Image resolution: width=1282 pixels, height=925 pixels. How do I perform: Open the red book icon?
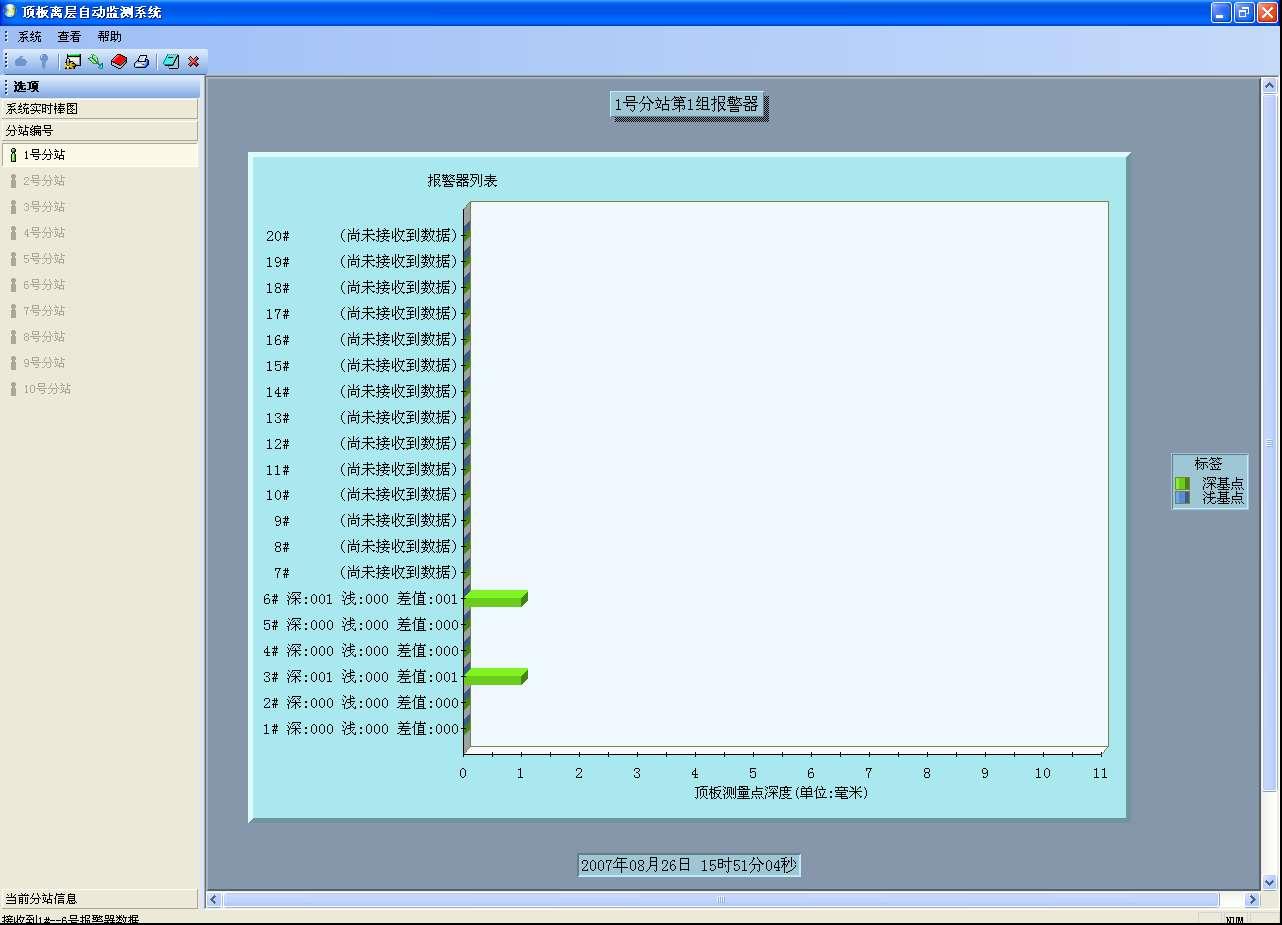[119, 61]
